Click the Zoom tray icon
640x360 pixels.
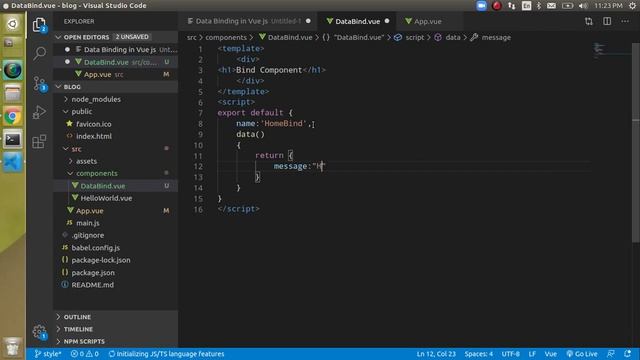[x=482, y=6]
